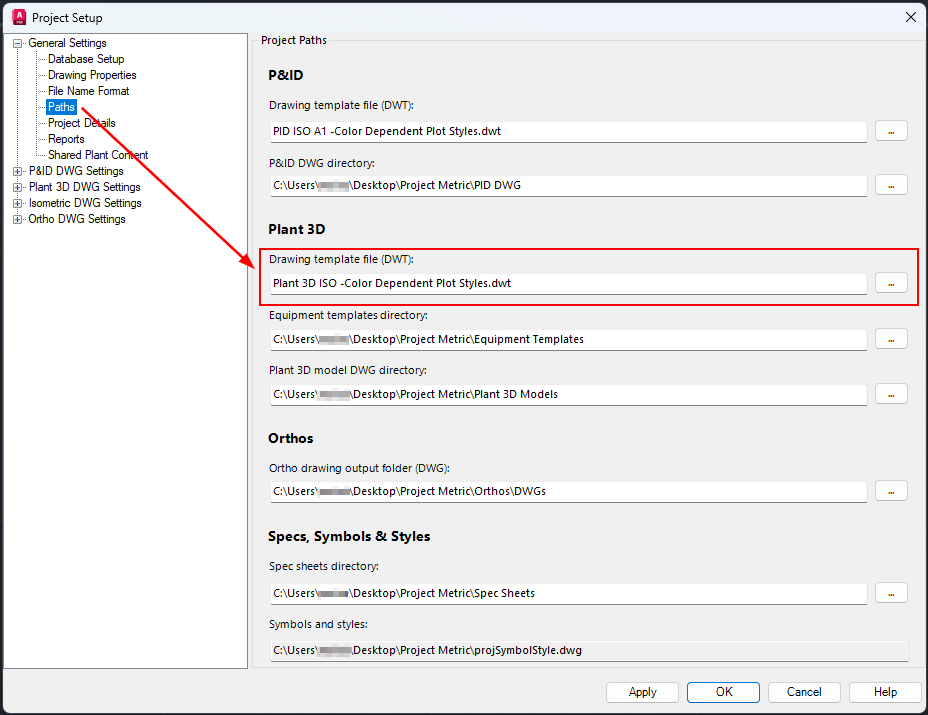Viewport: 928px width, 715px height.
Task: Click the Spec sheets directory field
Action: click(x=569, y=593)
